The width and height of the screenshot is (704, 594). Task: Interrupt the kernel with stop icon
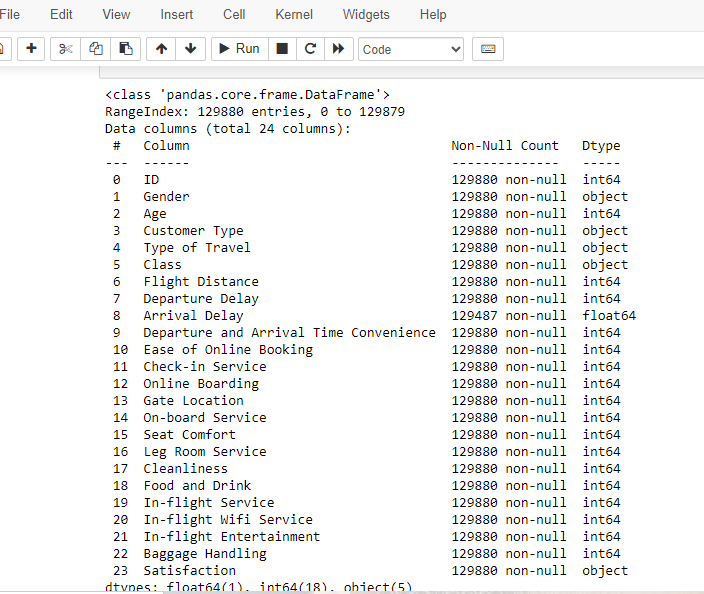pos(282,48)
